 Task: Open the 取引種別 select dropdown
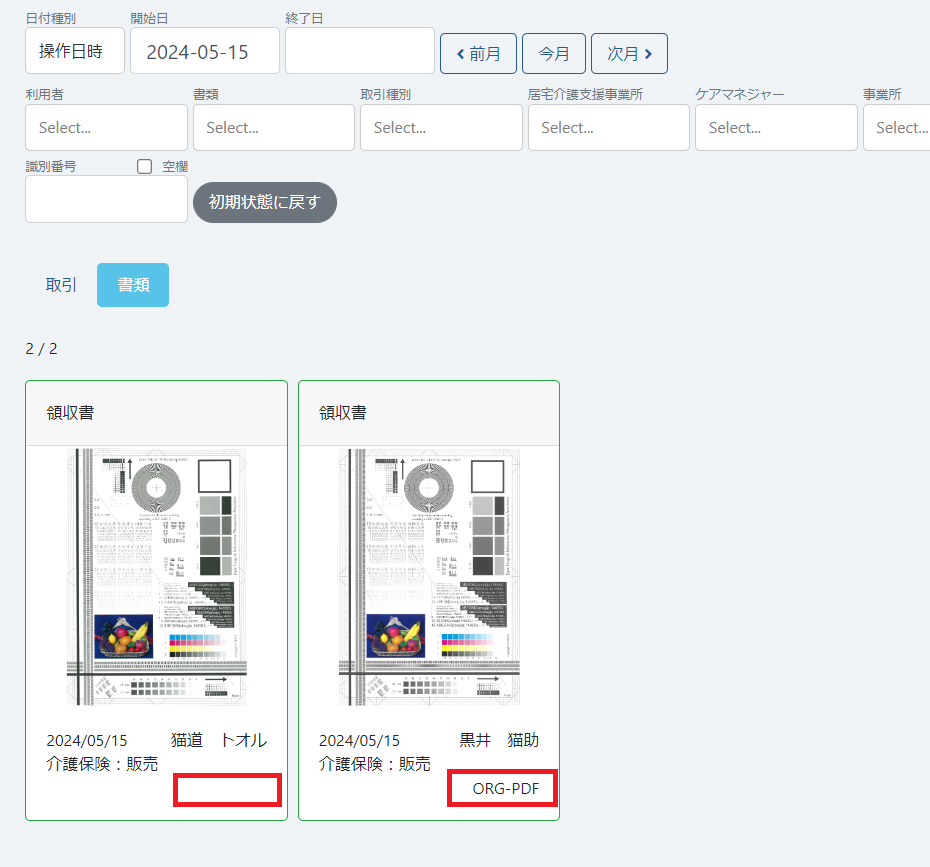(x=441, y=128)
